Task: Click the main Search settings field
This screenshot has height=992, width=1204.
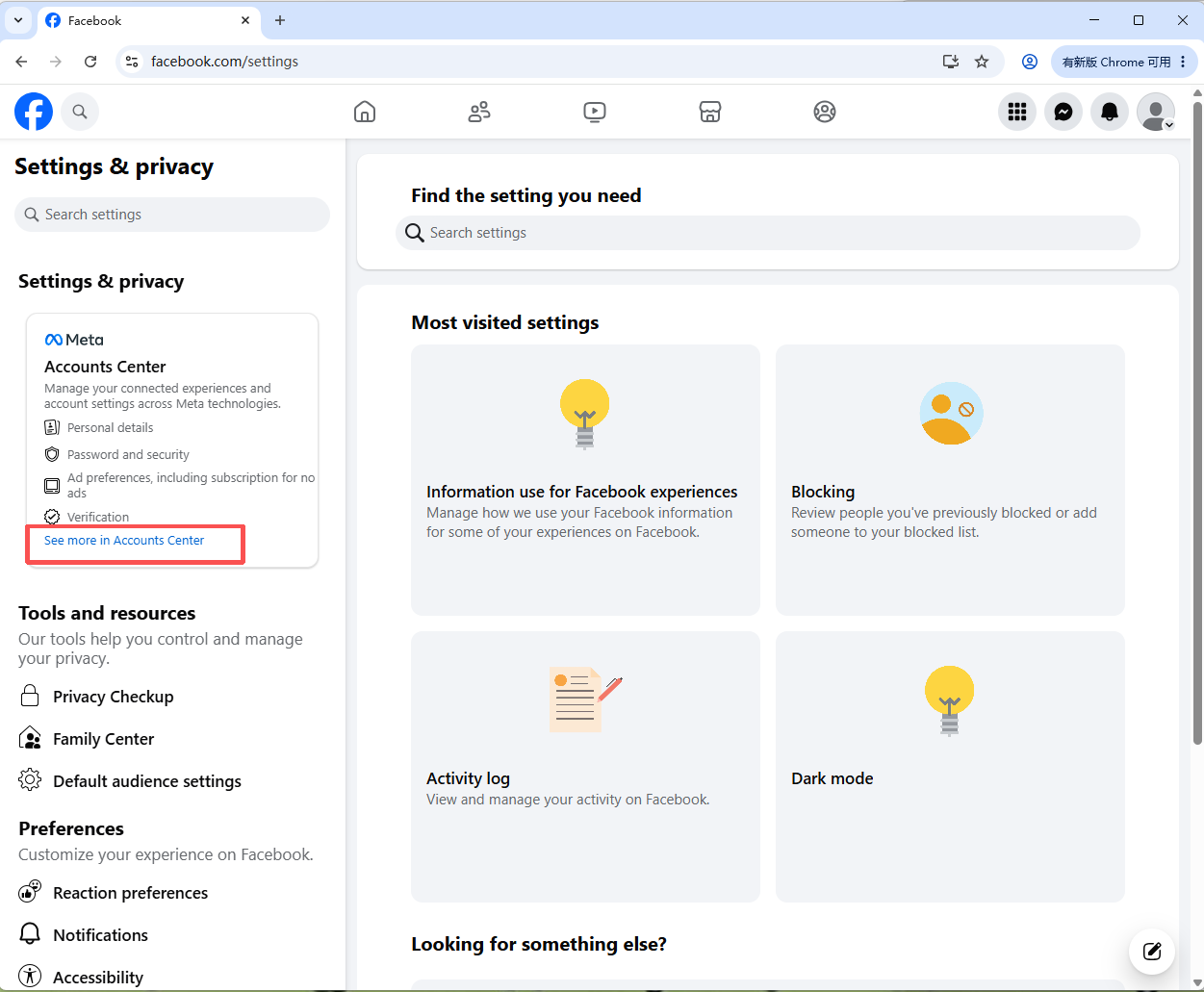Action: [x=768, y=233]
